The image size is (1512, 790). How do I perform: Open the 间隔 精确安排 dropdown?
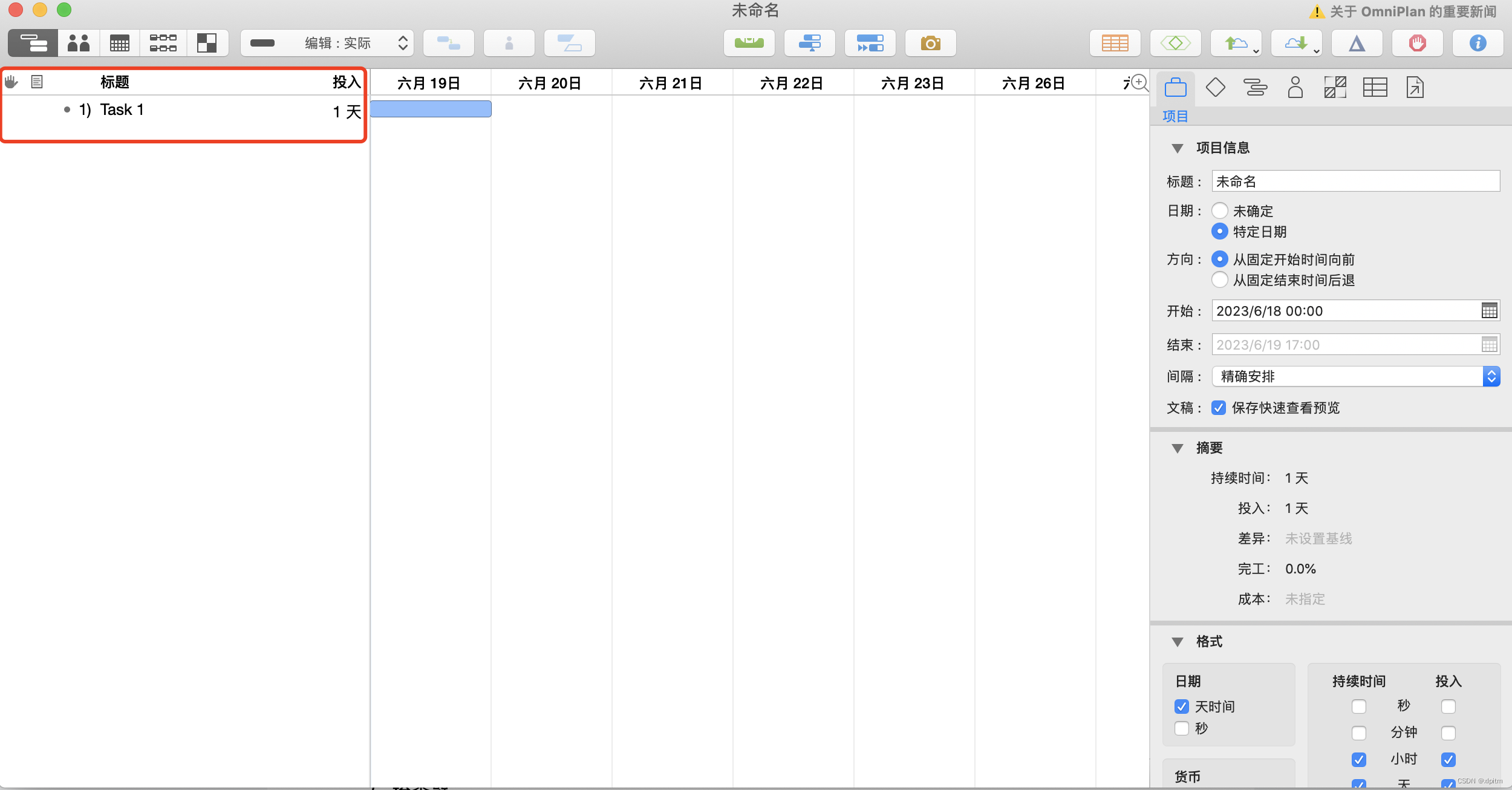point(1355,376)
